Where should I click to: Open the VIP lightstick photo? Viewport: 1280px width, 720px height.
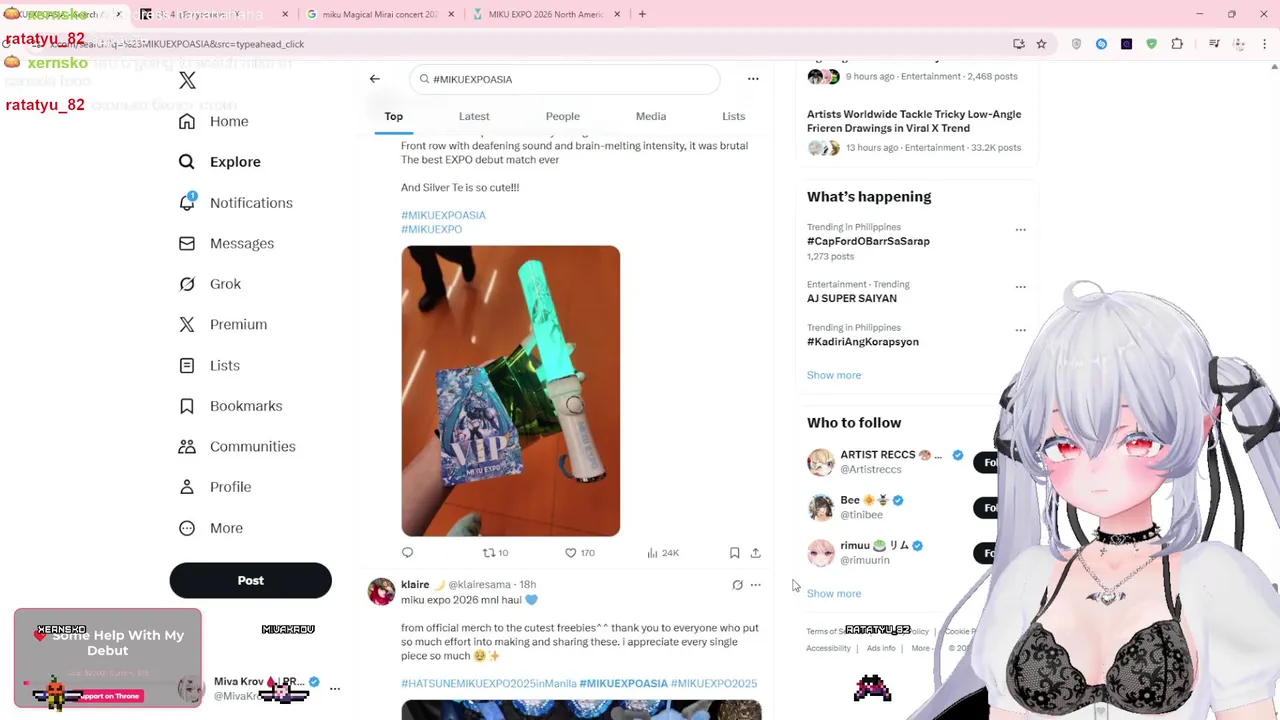[511, 391]
